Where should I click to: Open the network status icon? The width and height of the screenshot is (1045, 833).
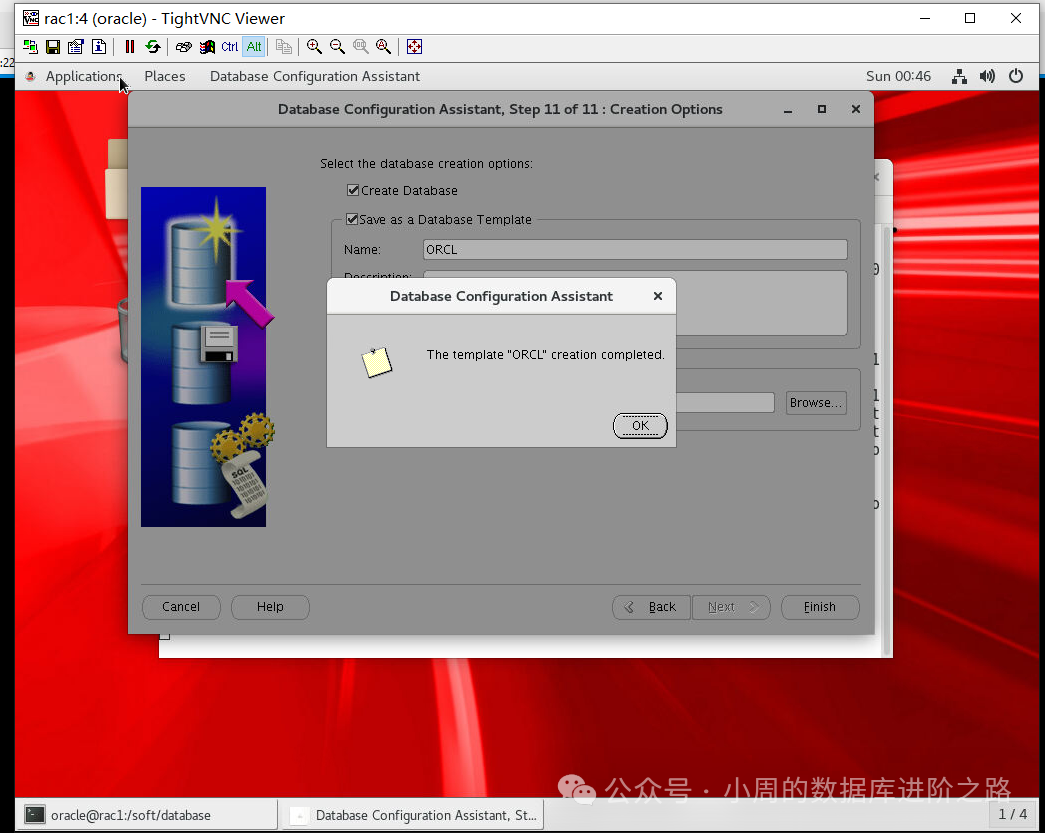[x=959, y=77]
